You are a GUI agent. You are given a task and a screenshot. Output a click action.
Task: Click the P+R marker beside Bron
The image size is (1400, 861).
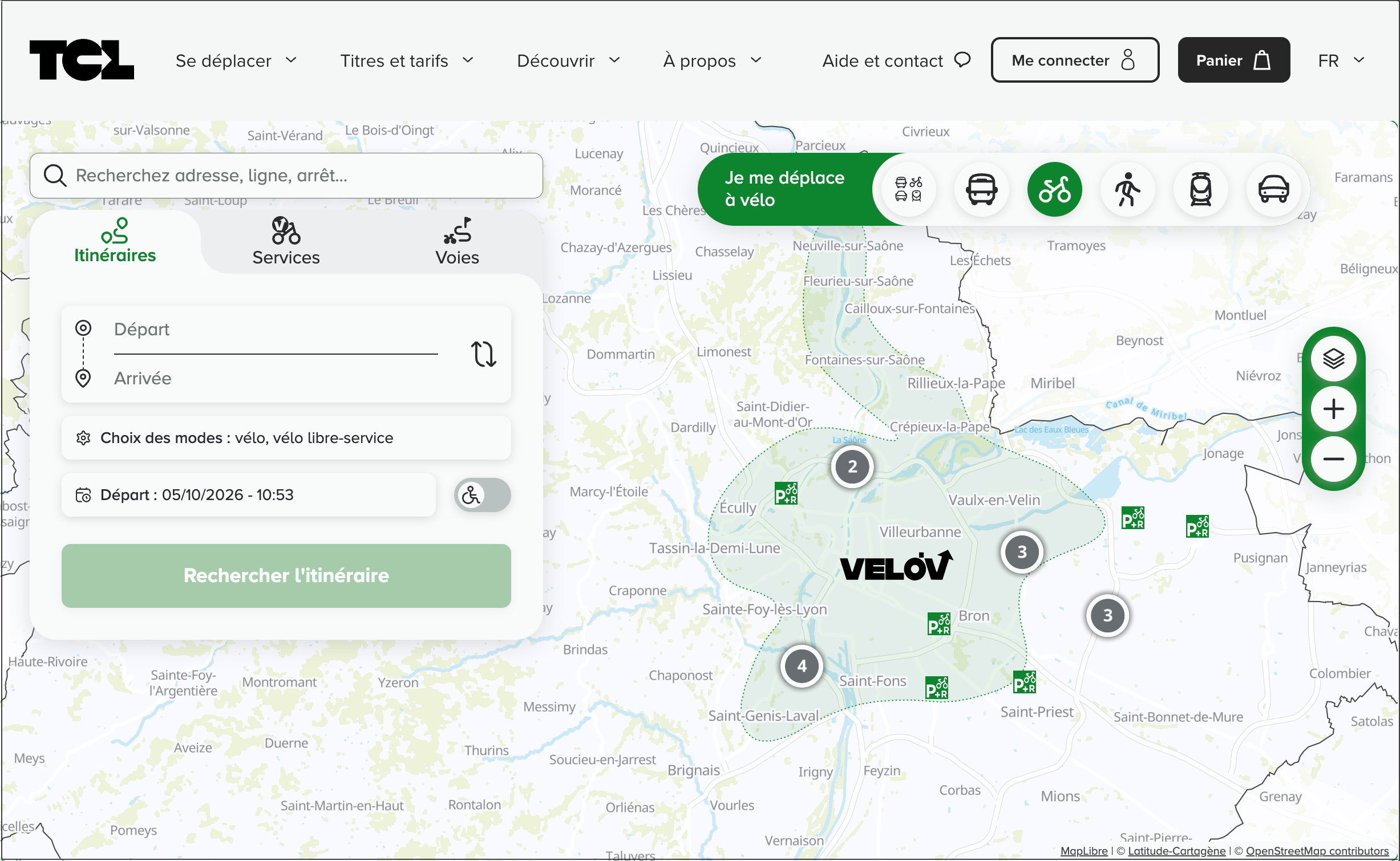[938, 624]
